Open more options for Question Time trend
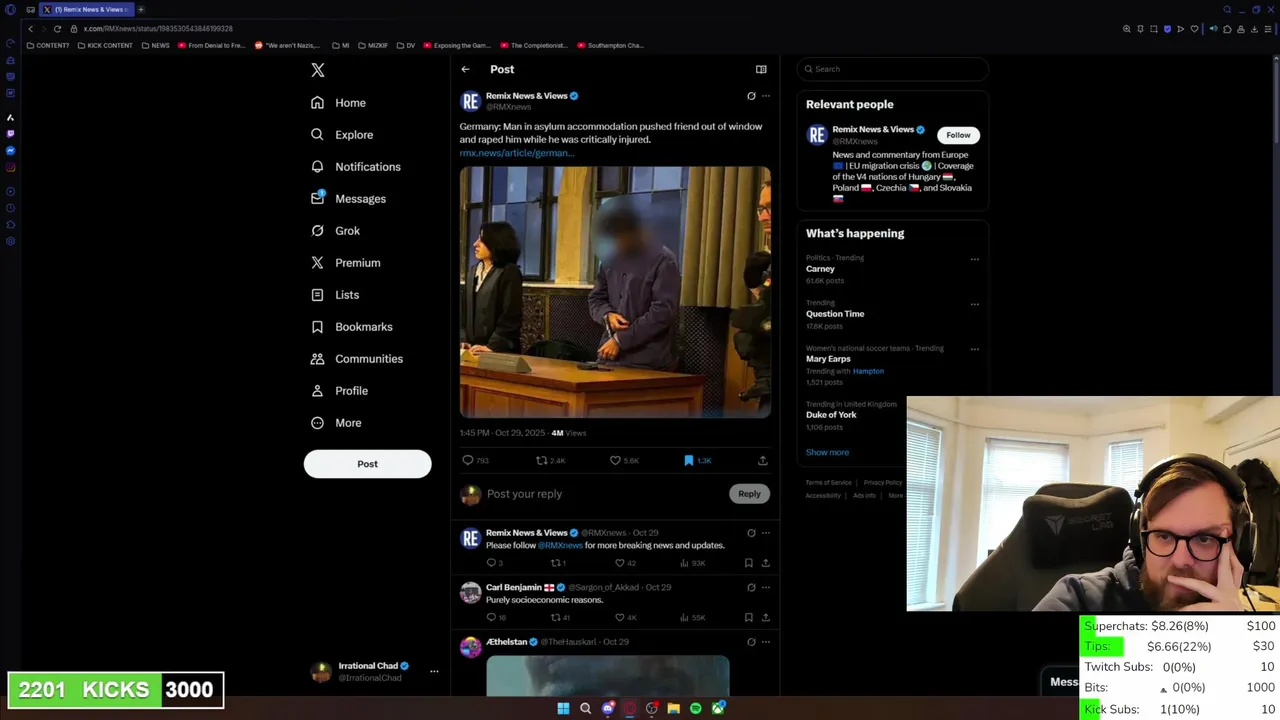 point(974,304)
